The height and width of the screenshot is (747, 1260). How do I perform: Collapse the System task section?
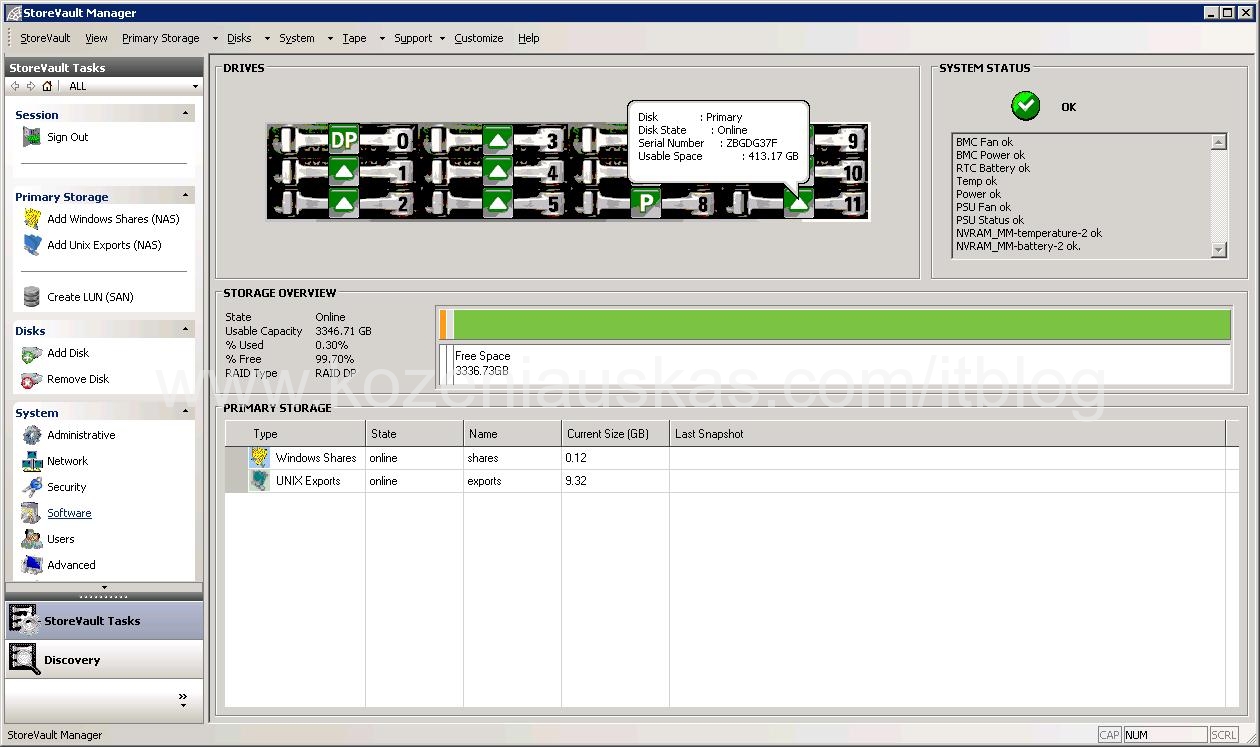[185, 412]
